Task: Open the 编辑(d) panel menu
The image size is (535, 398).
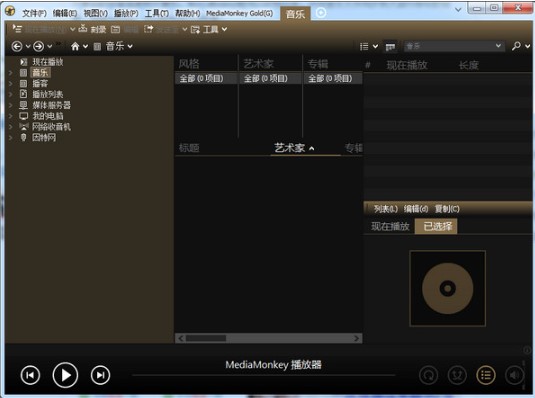Action: 416,209
